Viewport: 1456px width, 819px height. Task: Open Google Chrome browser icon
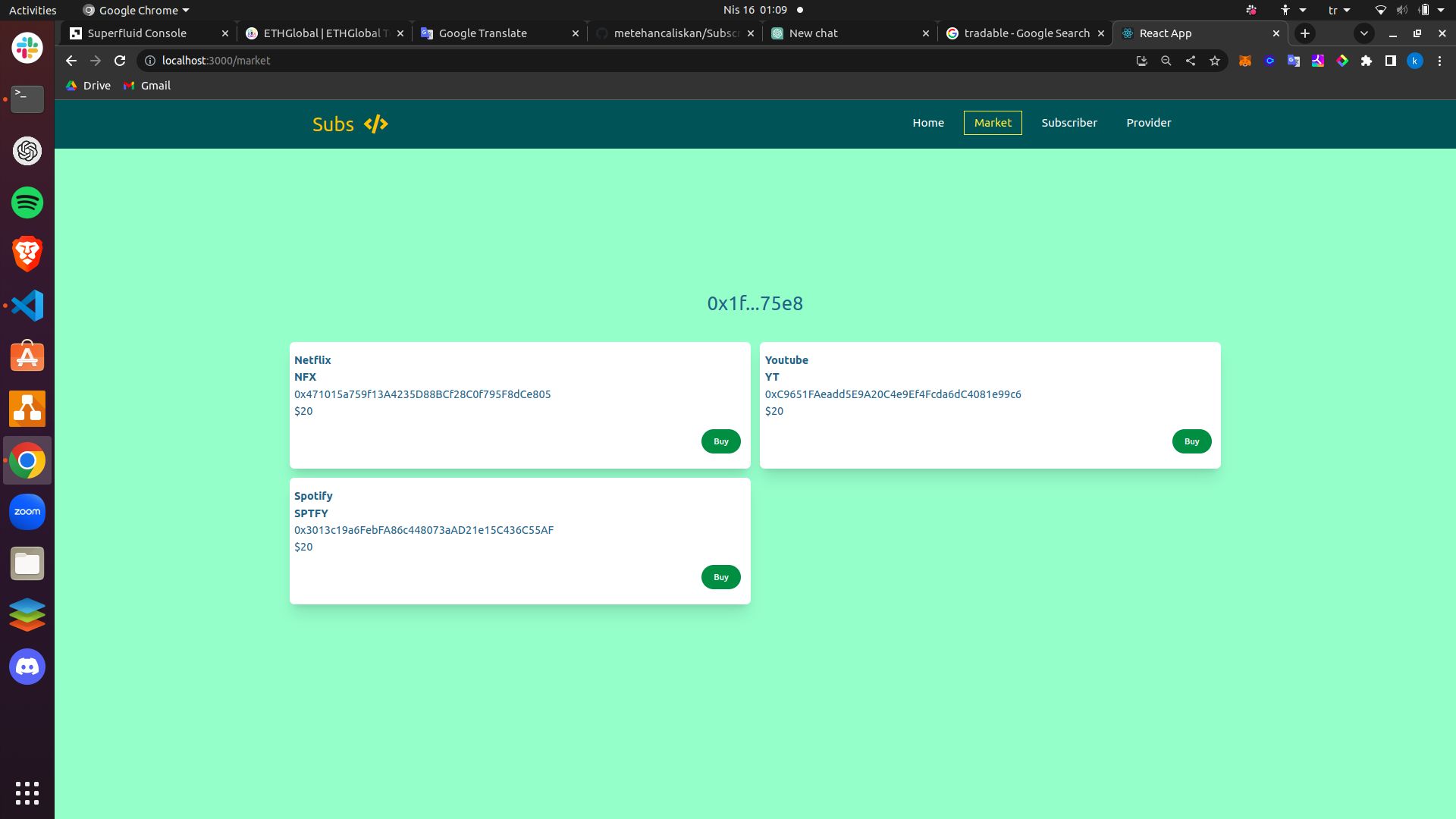[x=27, y=461]
